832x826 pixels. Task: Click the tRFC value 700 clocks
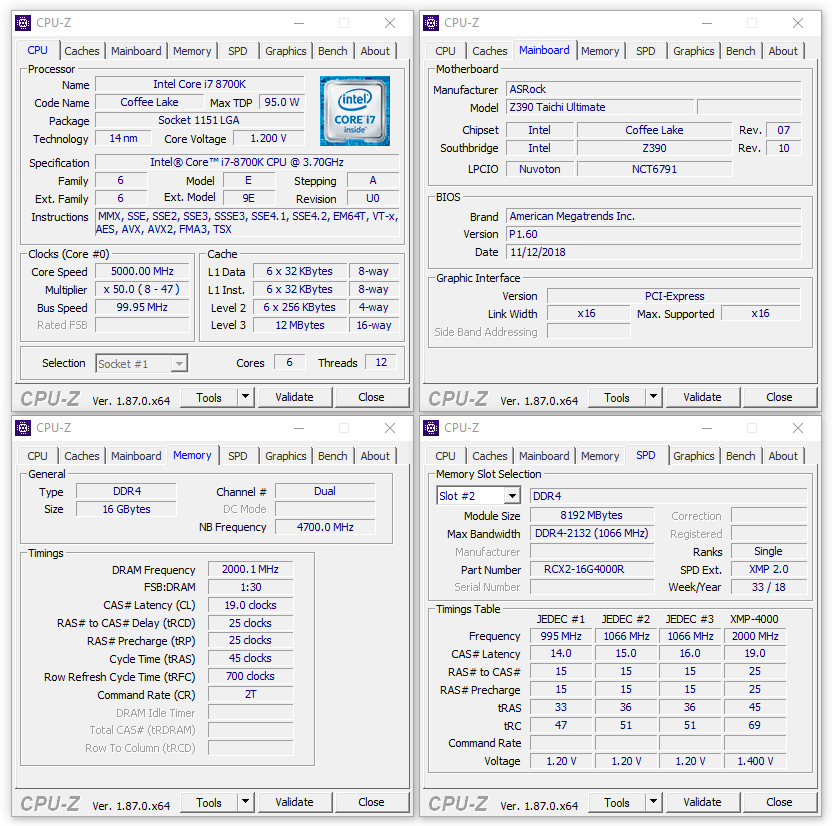(x=250, y=676)
